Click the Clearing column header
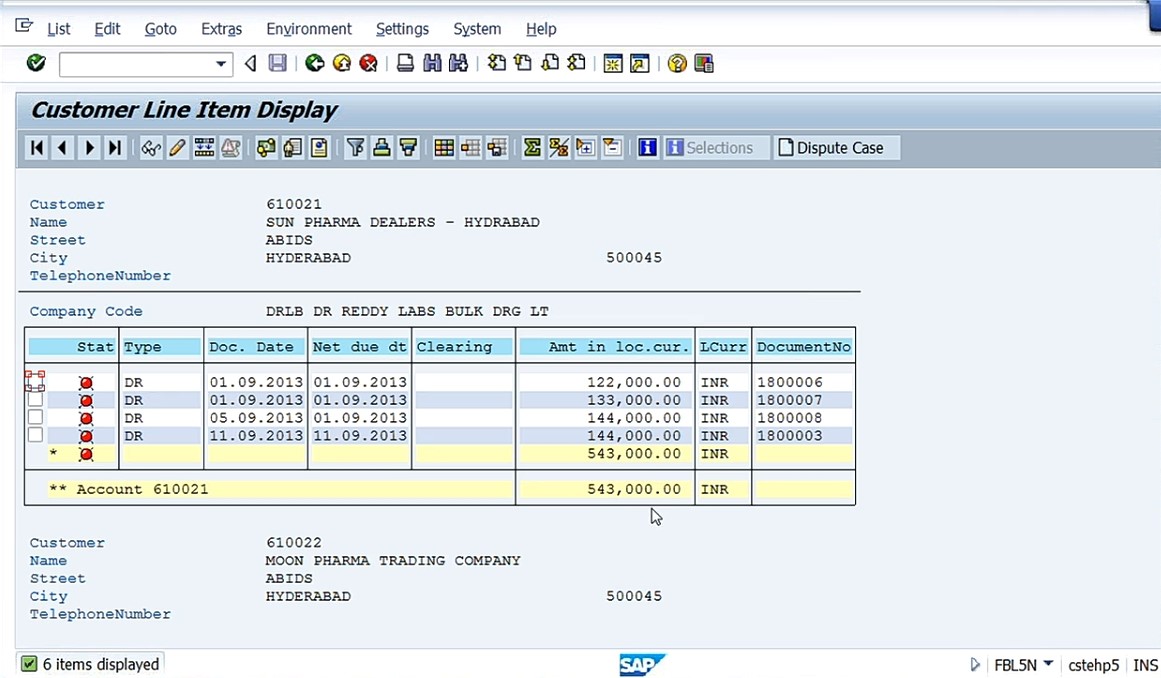Image resolution: width=1161 pixels, height=678 pixels. (464, 346)
